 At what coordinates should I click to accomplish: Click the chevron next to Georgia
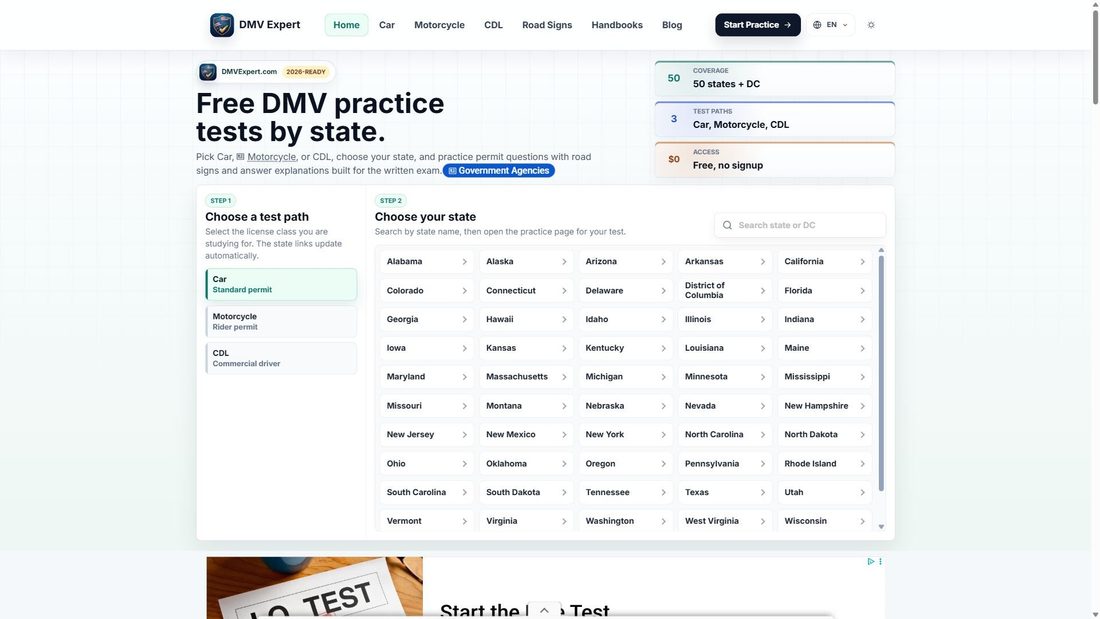[x=464, y=319]
